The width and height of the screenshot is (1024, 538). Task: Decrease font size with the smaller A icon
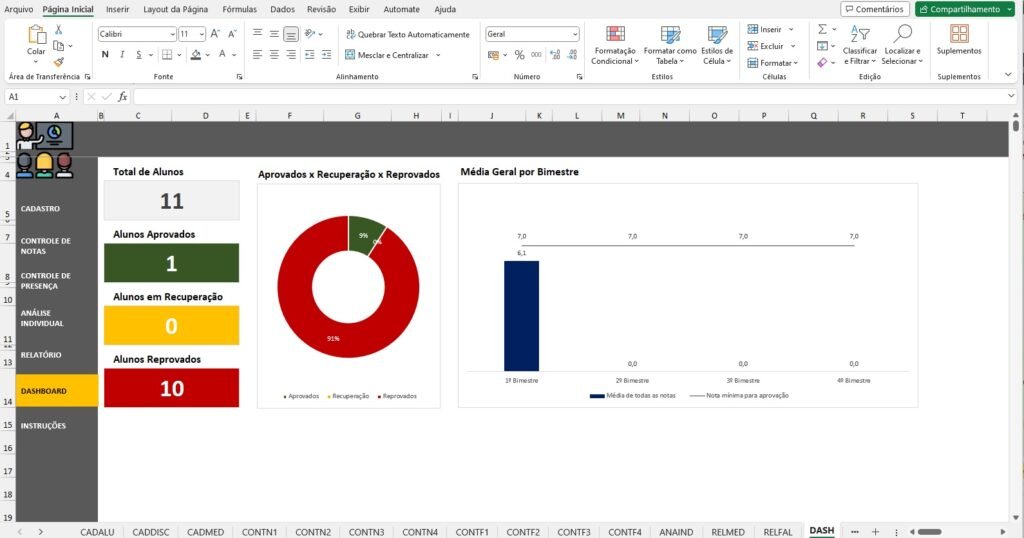coord(232,34)
